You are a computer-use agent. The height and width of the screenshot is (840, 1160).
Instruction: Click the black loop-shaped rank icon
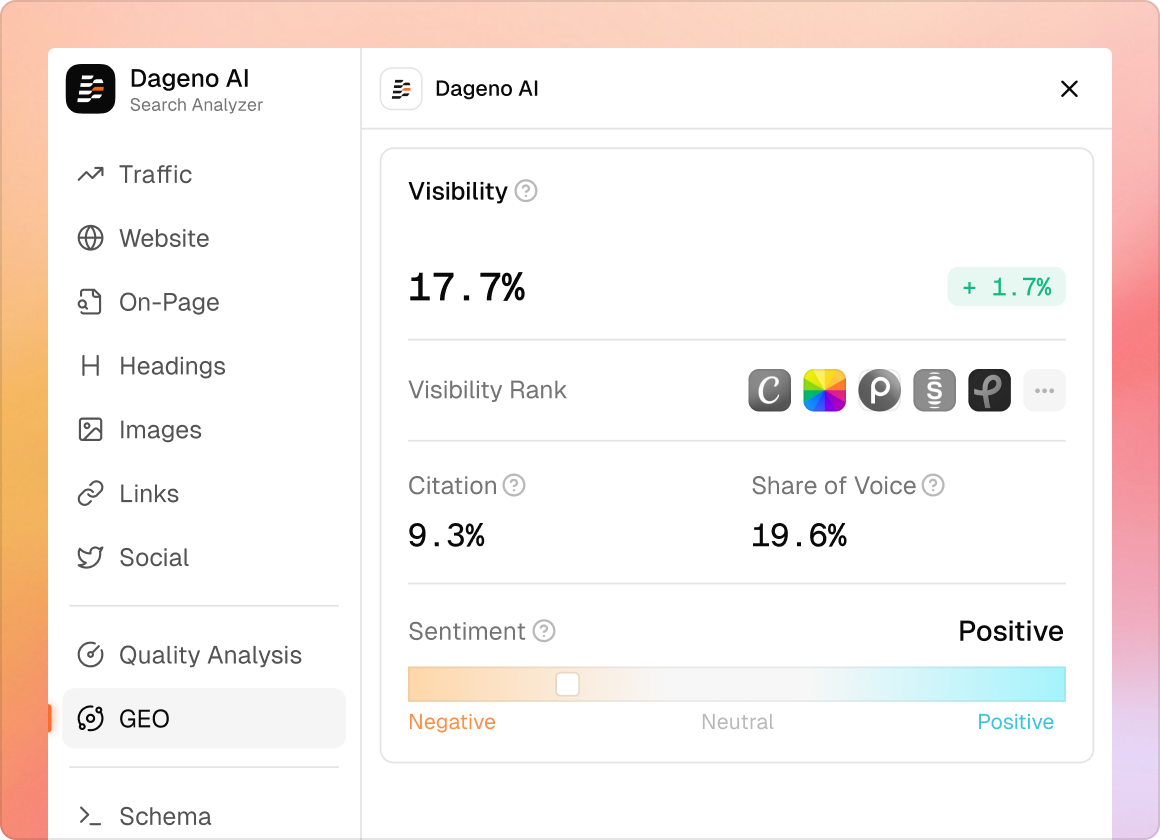pyautogui.click(x=989, y=390)
